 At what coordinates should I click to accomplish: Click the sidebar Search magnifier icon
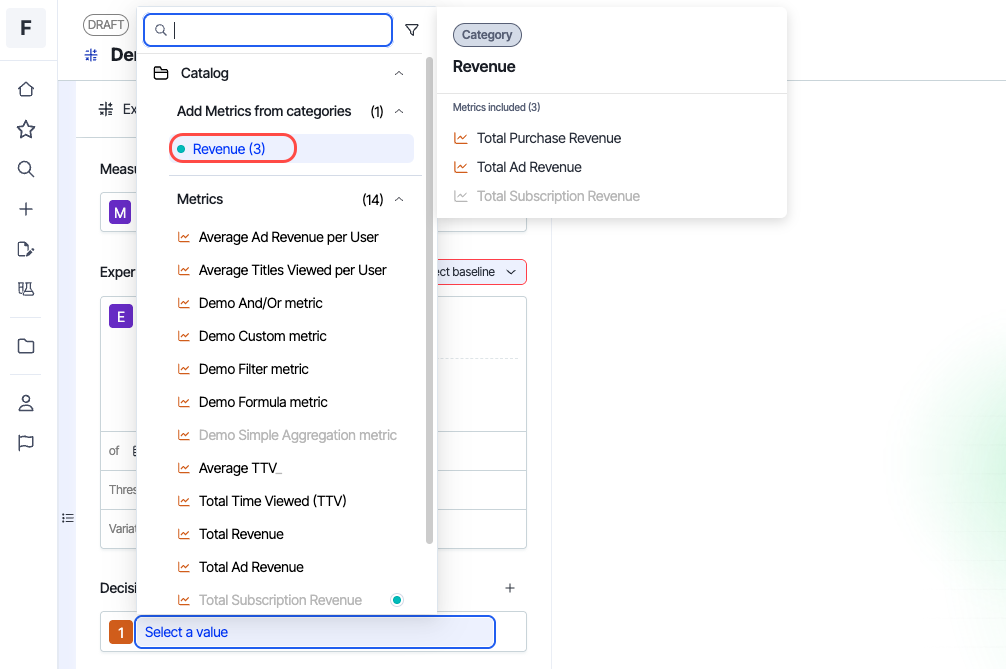tap(26, 169)
